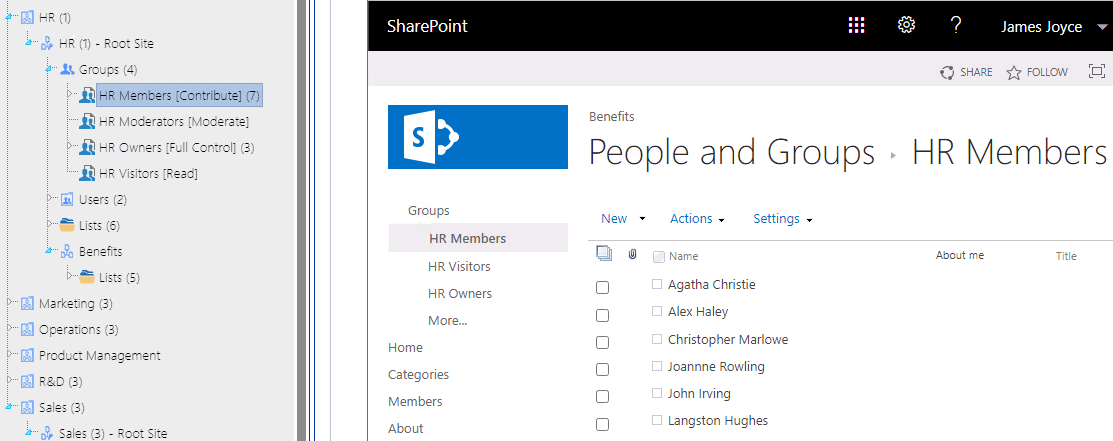Open the James Joyce account dropdown
The image size is (1113, 441).
coord(1050,27)
